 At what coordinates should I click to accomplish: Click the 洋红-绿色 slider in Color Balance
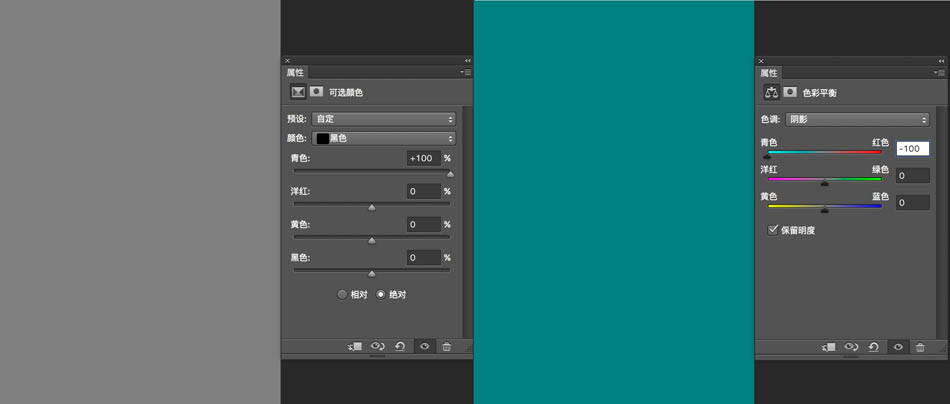point(825,180)
